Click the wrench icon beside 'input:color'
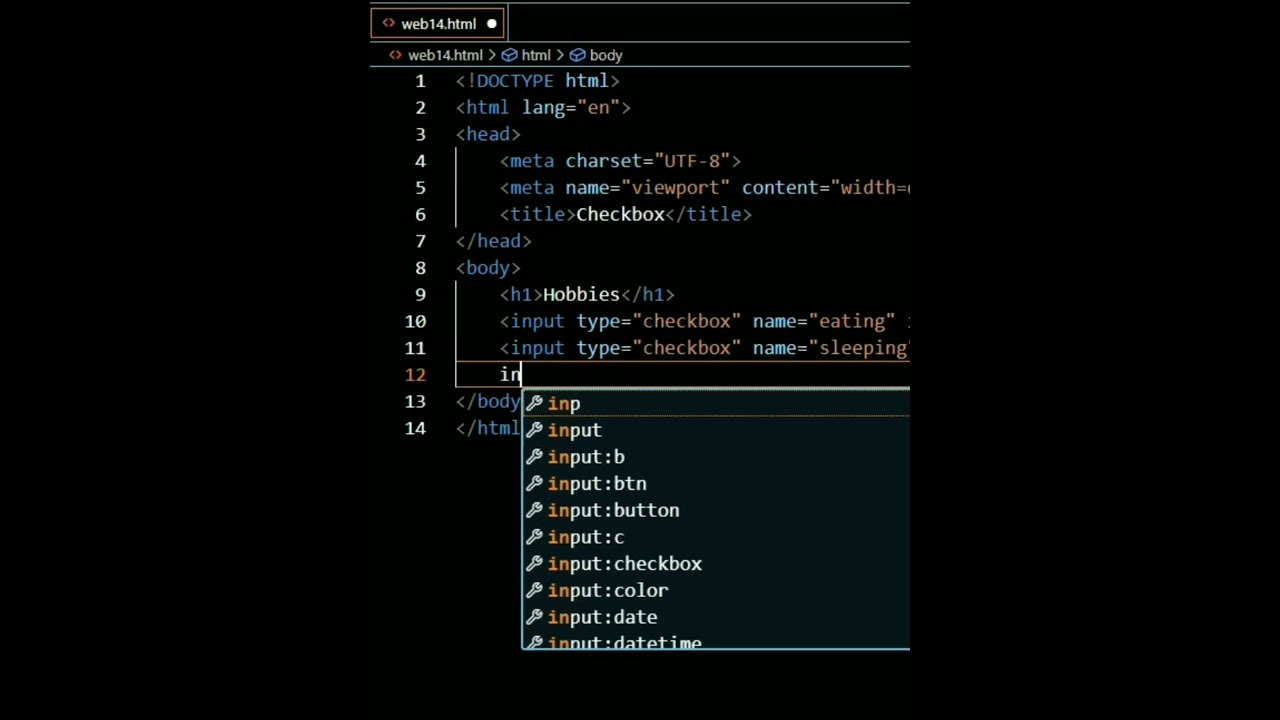This screenshot has width=1280, height=720. point(534,591)
